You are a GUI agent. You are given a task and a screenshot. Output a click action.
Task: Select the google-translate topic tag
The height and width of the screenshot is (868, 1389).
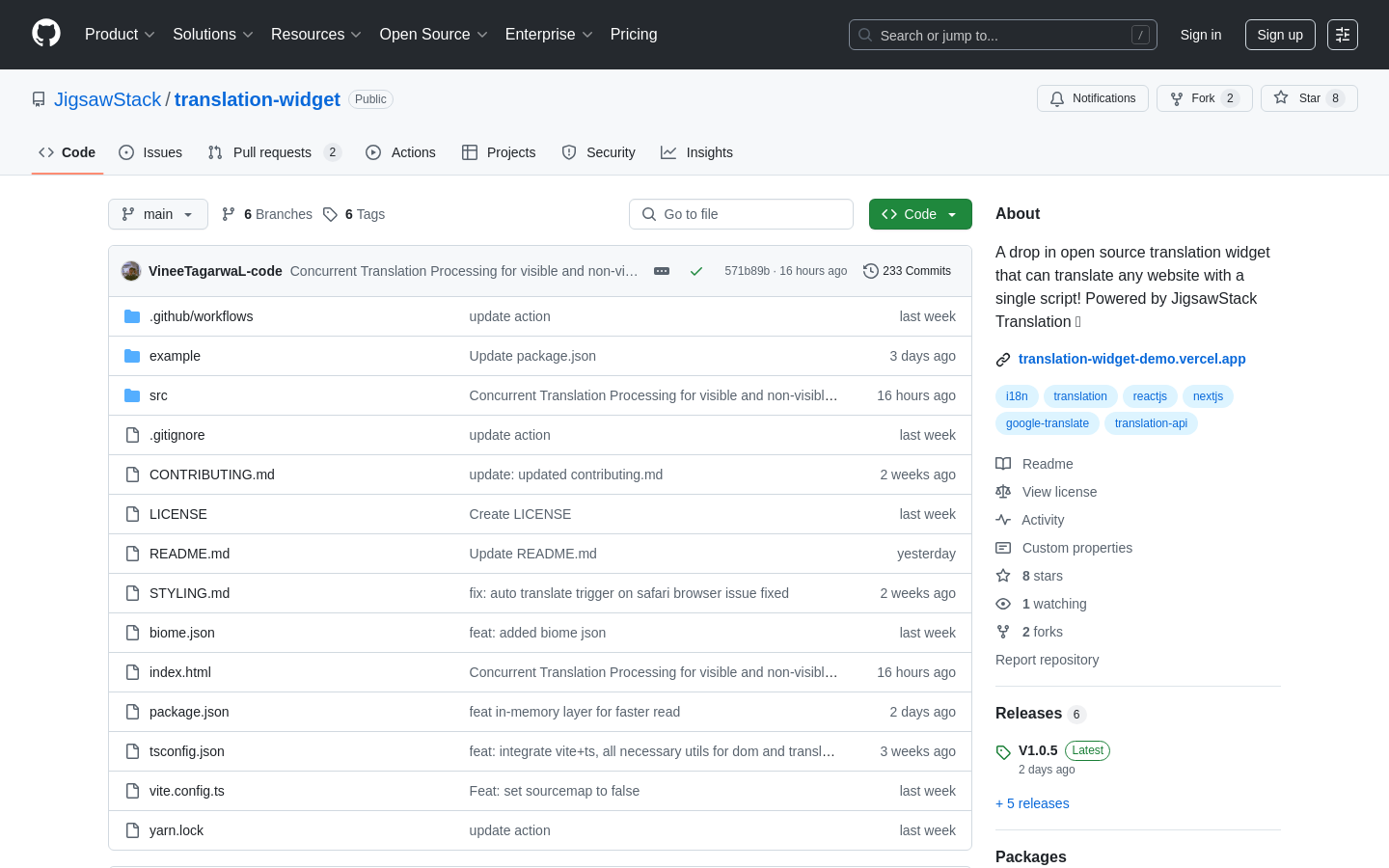click(1048, 423)
